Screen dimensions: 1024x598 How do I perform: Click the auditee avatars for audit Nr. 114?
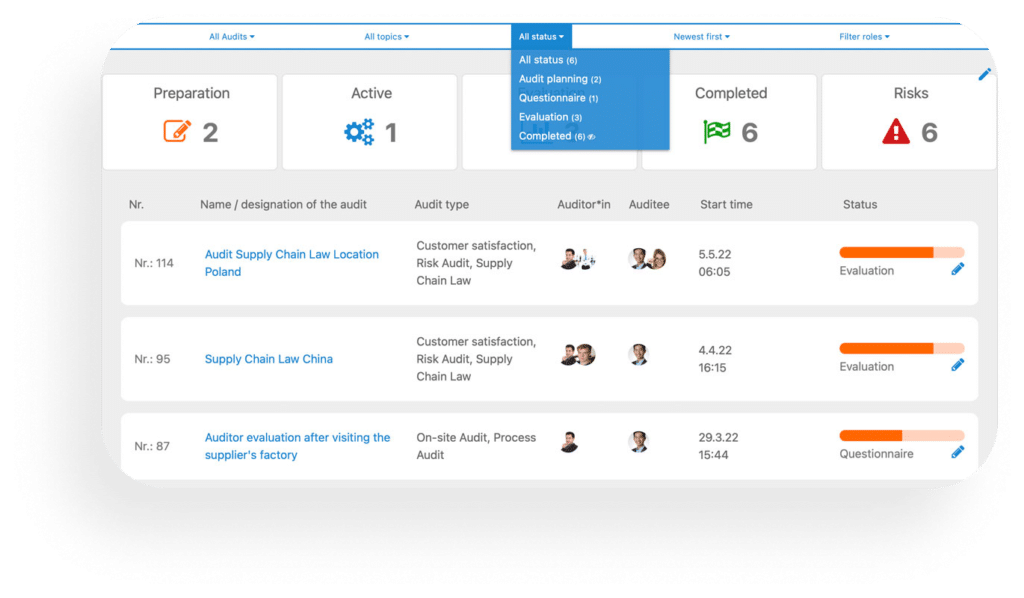(x=647, y=259)
